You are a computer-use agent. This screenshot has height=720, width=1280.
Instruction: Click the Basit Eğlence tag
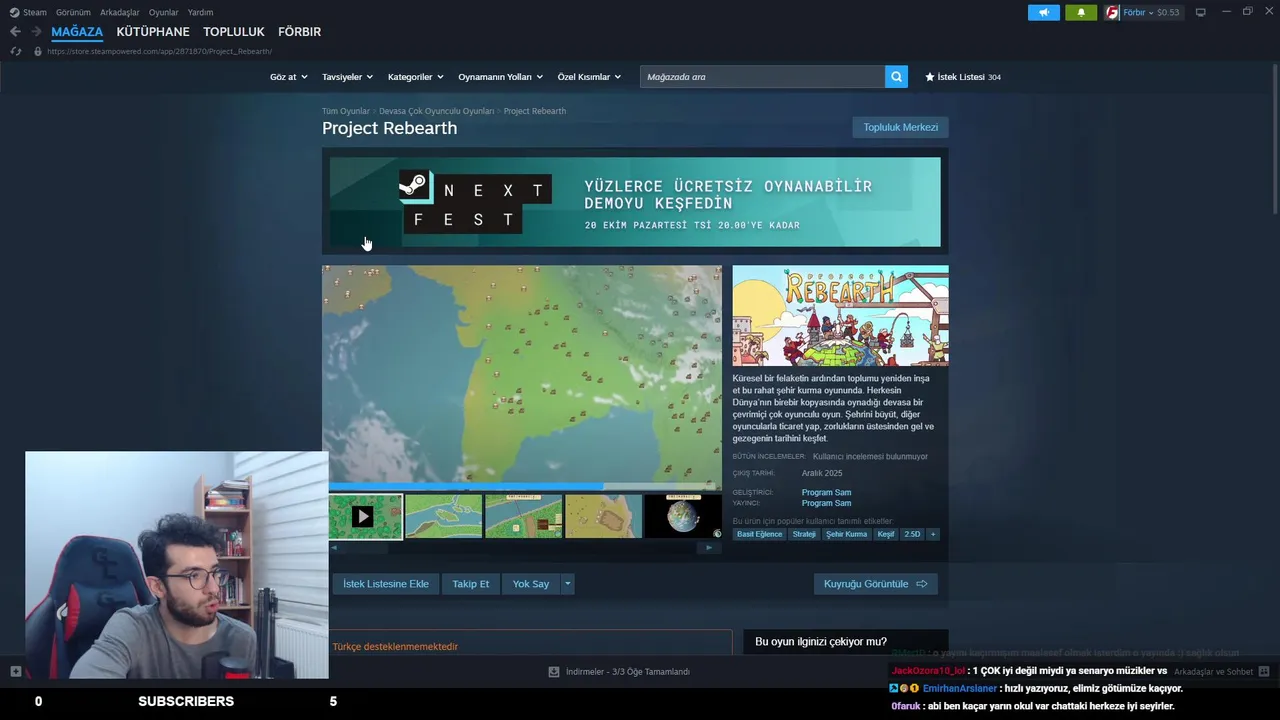(x=760, y=534)
